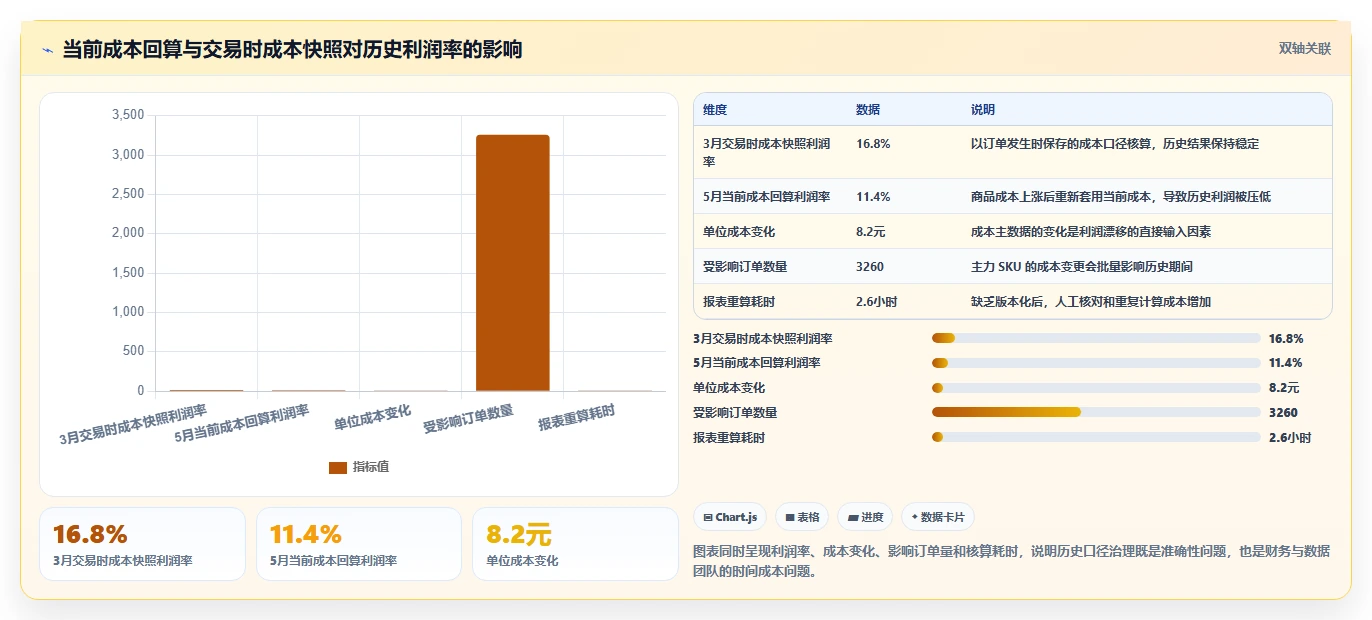
Task: Click the 3260 value beside progress bar
Action: click(x=1283, y=413)
